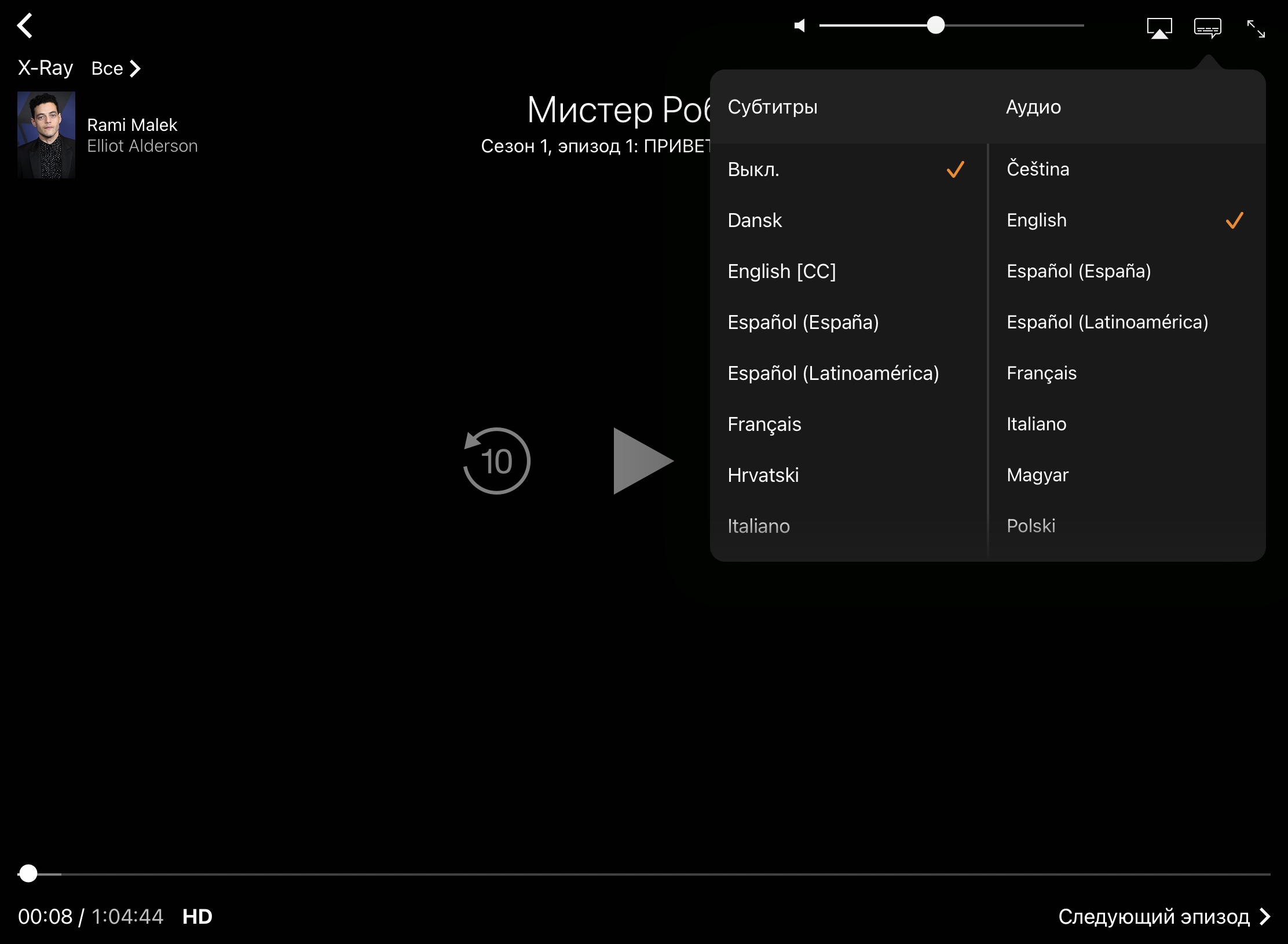
Task: Click the HD quality badge
Action: tap(197, 917)
